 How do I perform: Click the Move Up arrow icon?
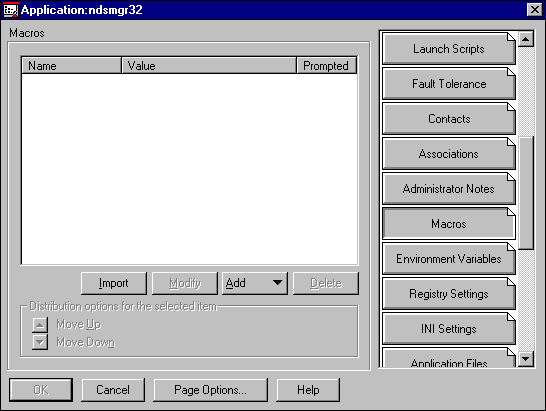click(40, 325)
